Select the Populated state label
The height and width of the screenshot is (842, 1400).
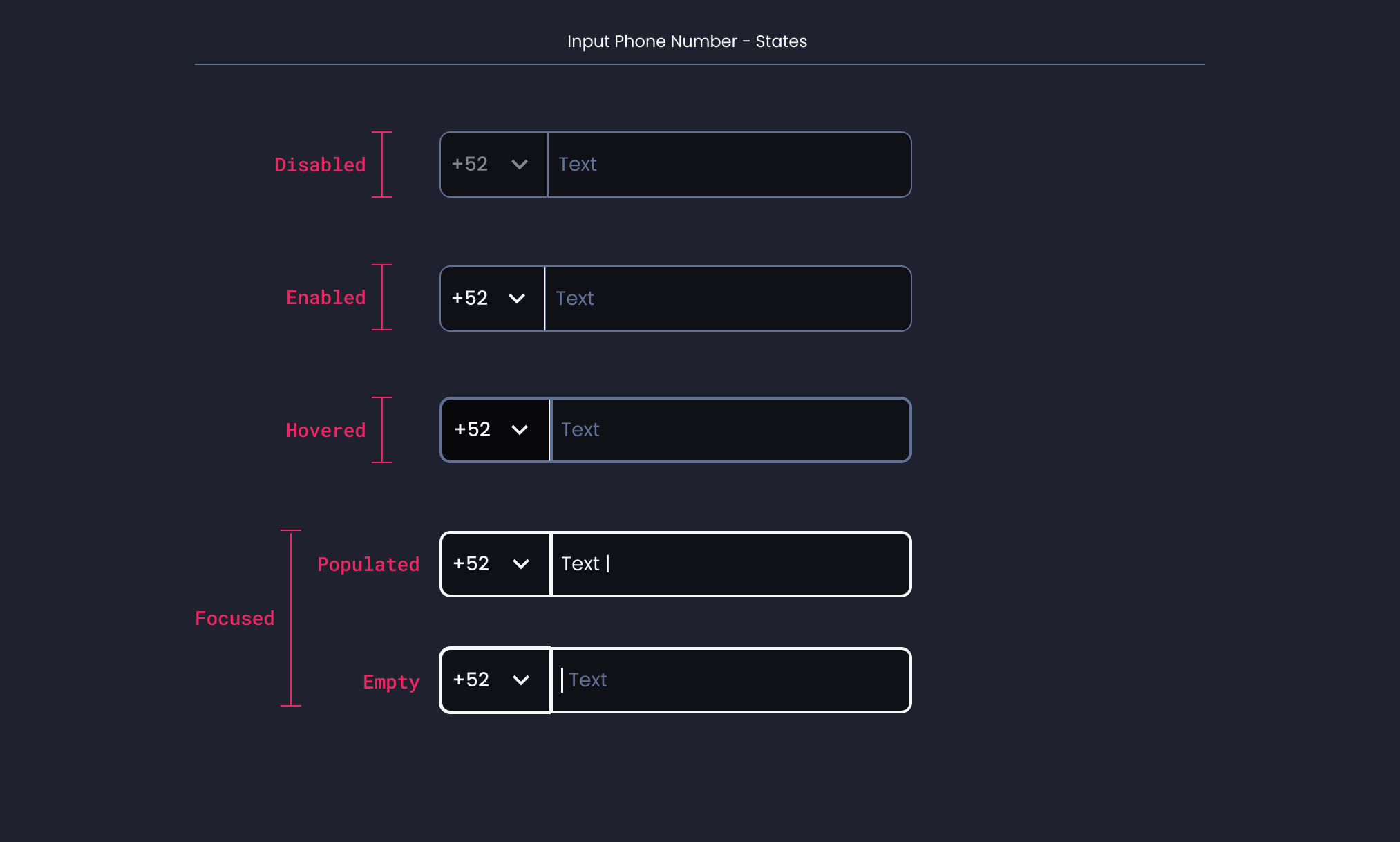[368, 565]
